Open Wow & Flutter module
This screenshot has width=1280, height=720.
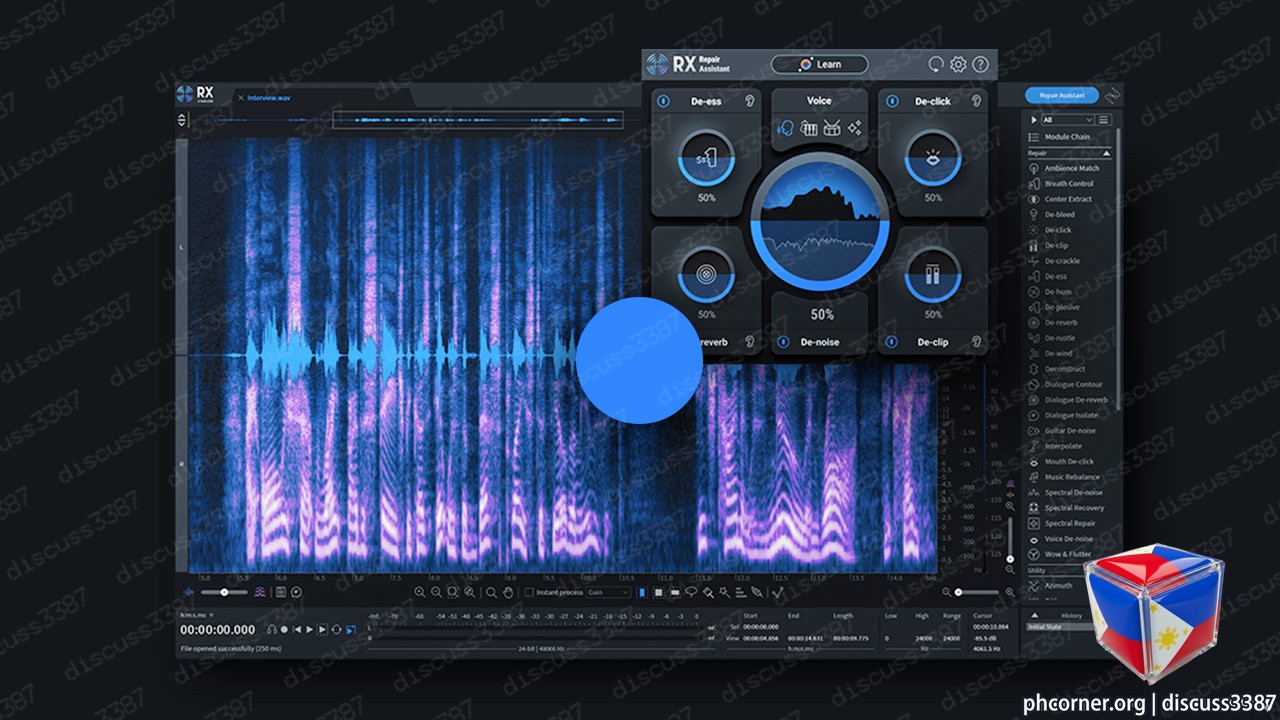(1067, 554)
